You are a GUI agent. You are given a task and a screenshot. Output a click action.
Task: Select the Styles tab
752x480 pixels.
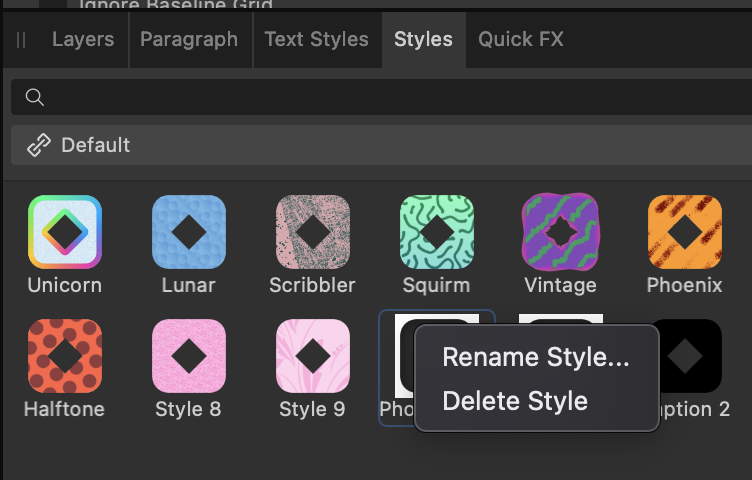(423, 39)
